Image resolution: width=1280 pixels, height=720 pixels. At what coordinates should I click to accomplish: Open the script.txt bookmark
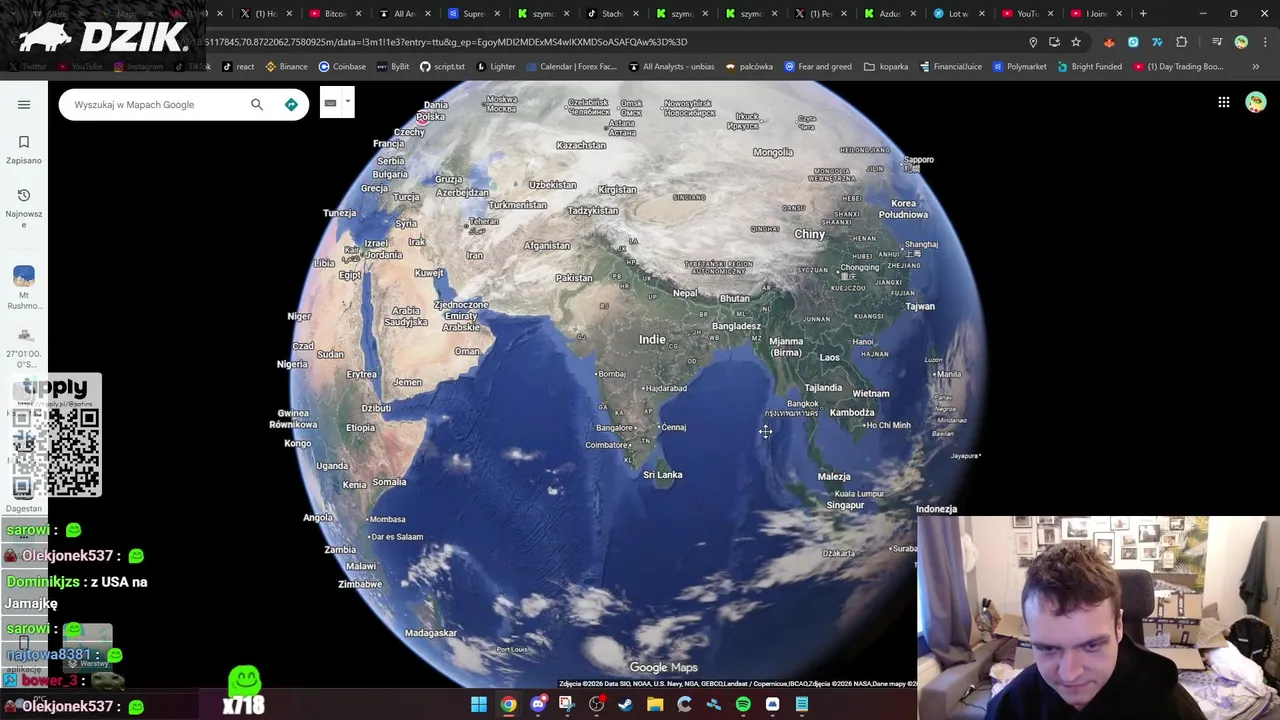coord(442,67)
